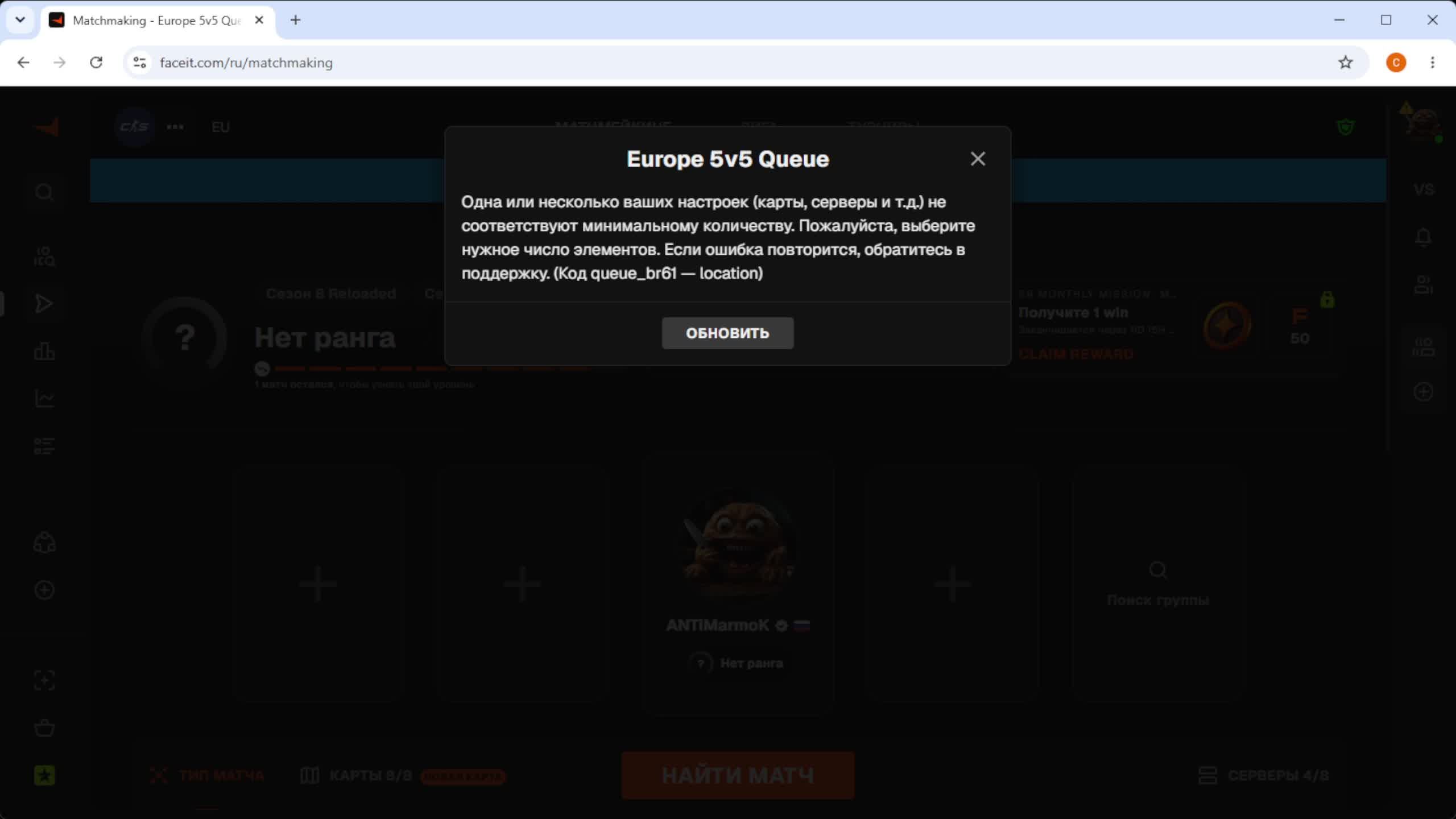Click the capture-frame icon in left sidebar

[44, 680]
